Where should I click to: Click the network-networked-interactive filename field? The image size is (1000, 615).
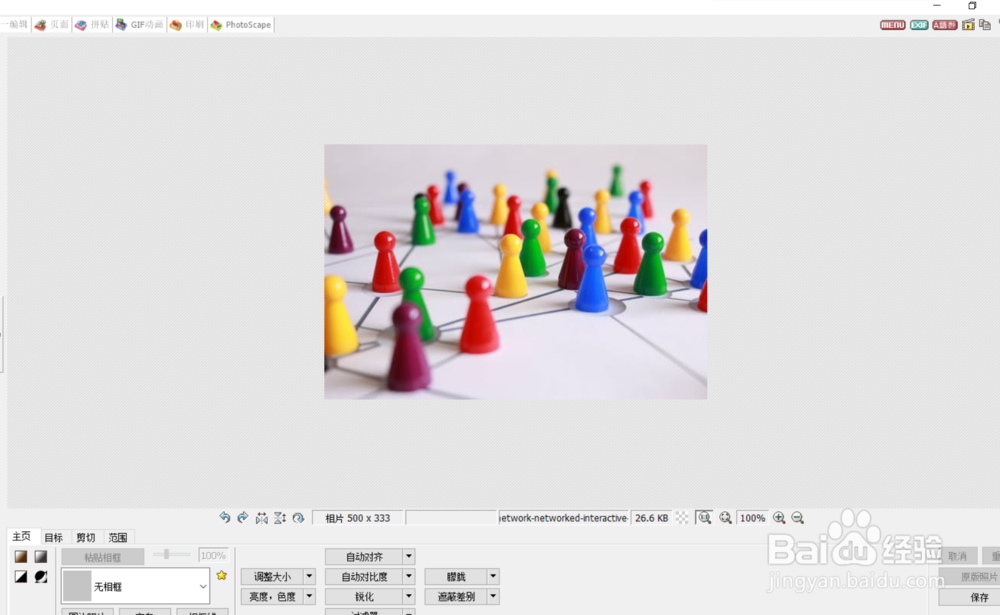563,518
